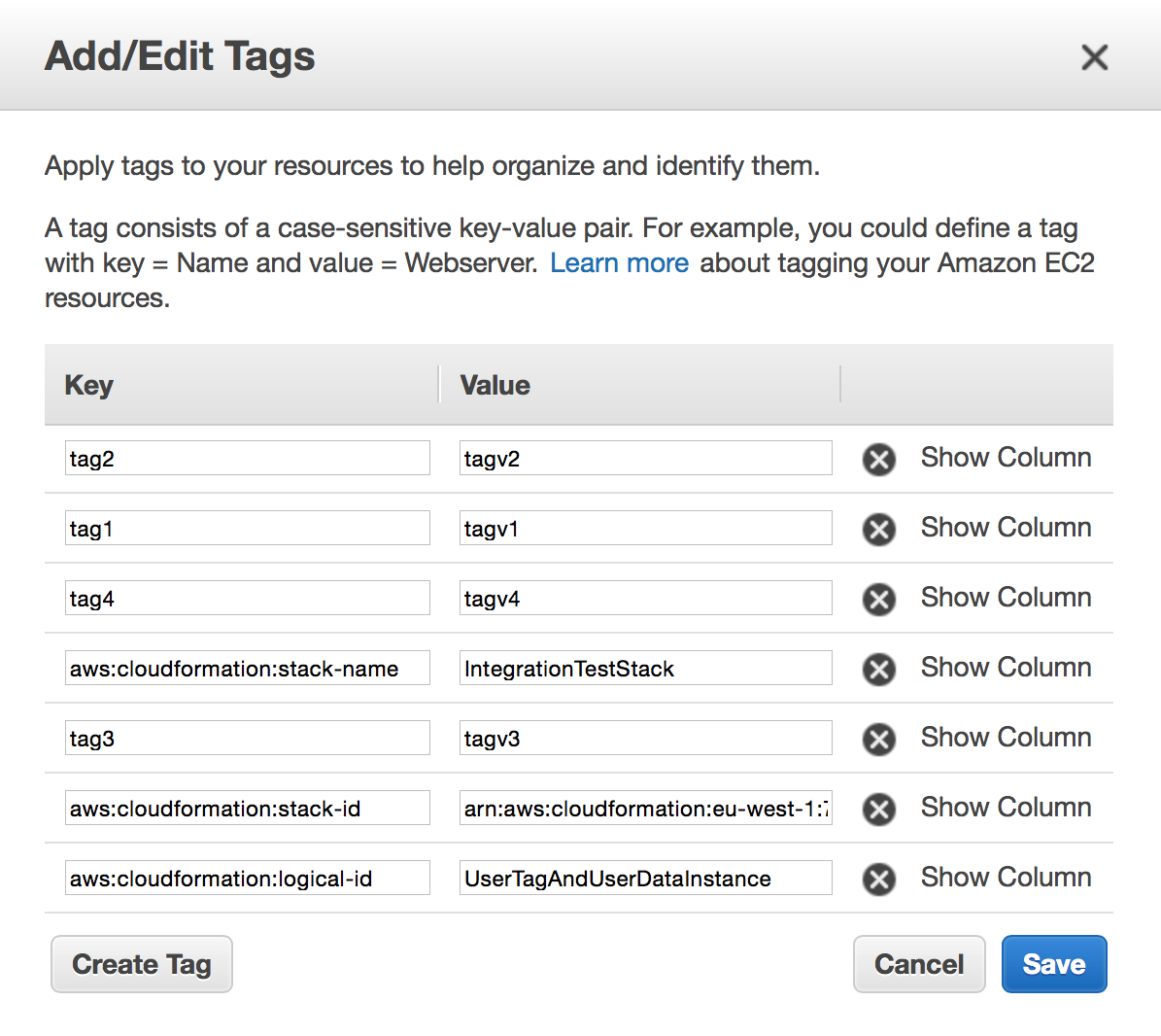Show column for the tag2 tag
Screen dimensions: 1161x1036
coord(1006,457)
